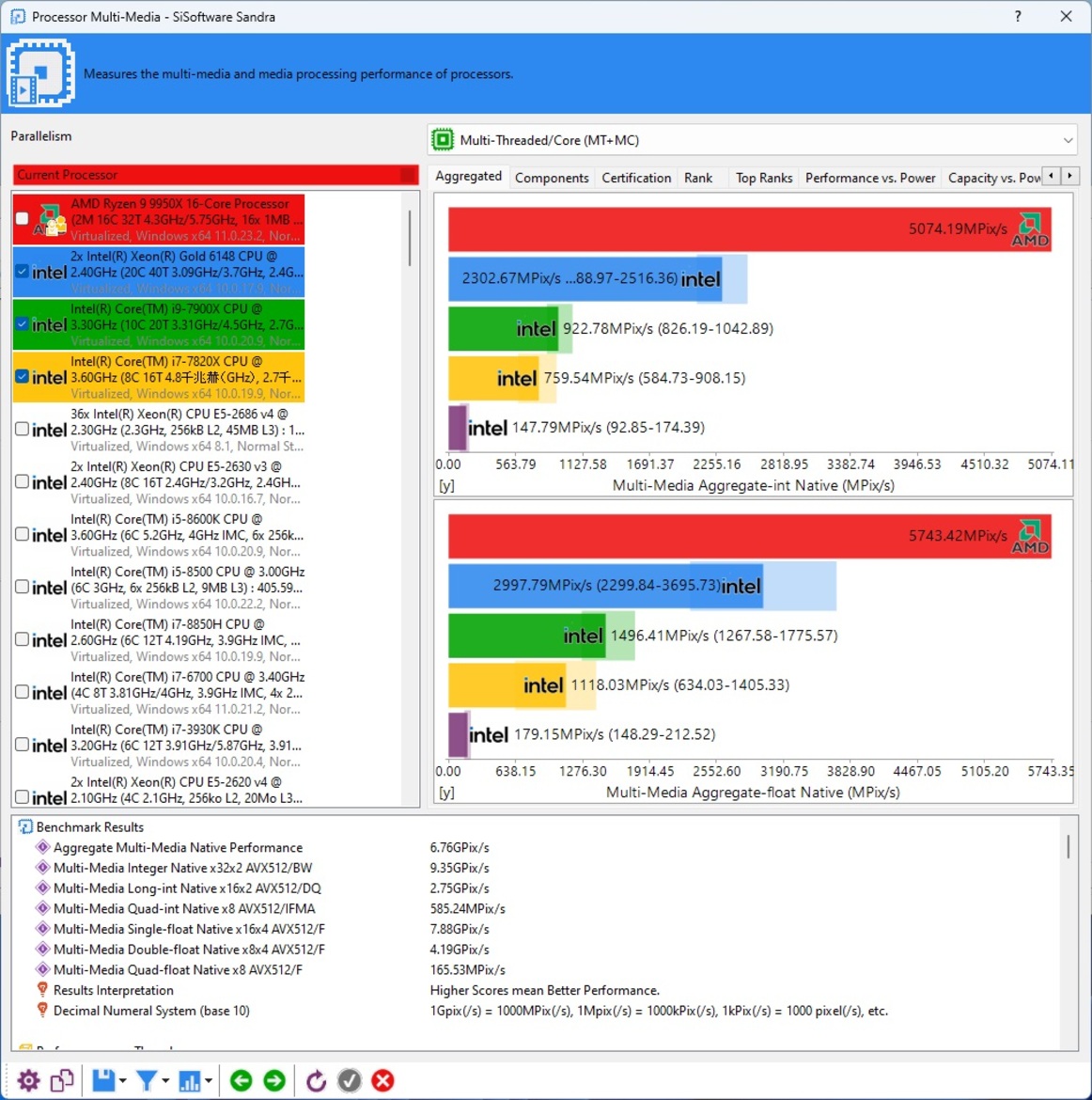Uncheck the Core i7-7820X checkbox
Viewport: 1092px width, 1100px height.
[22, 377]
